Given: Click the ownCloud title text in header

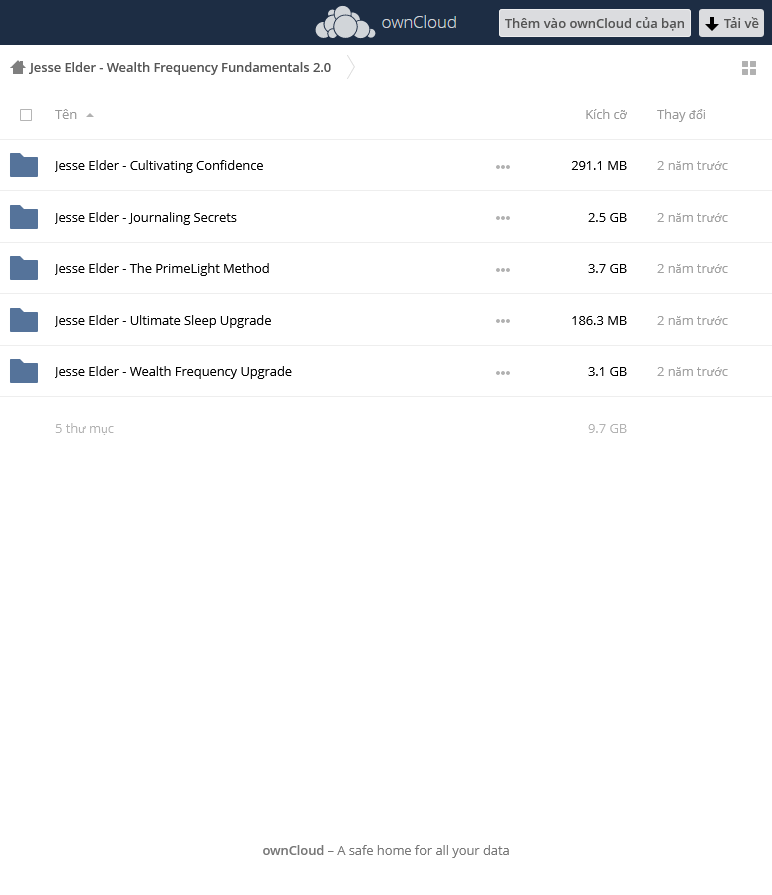Looking at the screenshot, I should (x=419, y=22).
